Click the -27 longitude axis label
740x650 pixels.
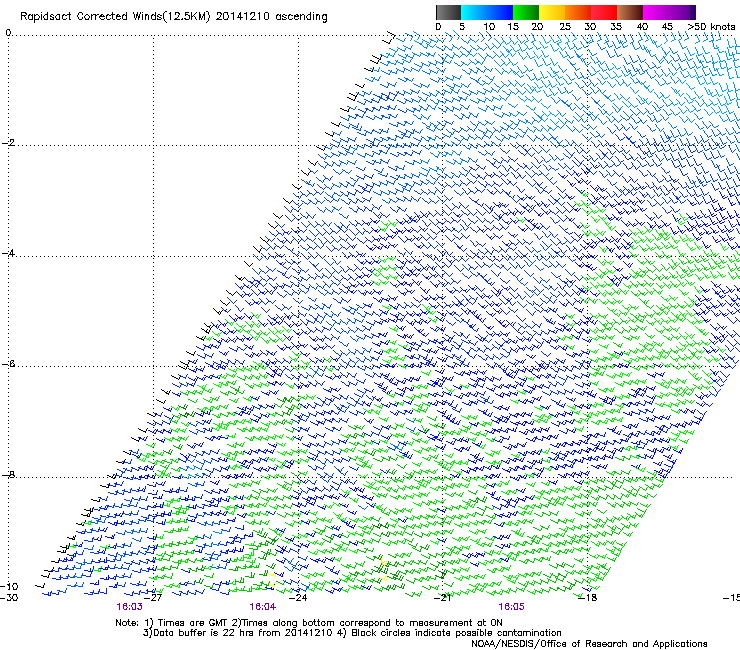click(x=153, y=597)
